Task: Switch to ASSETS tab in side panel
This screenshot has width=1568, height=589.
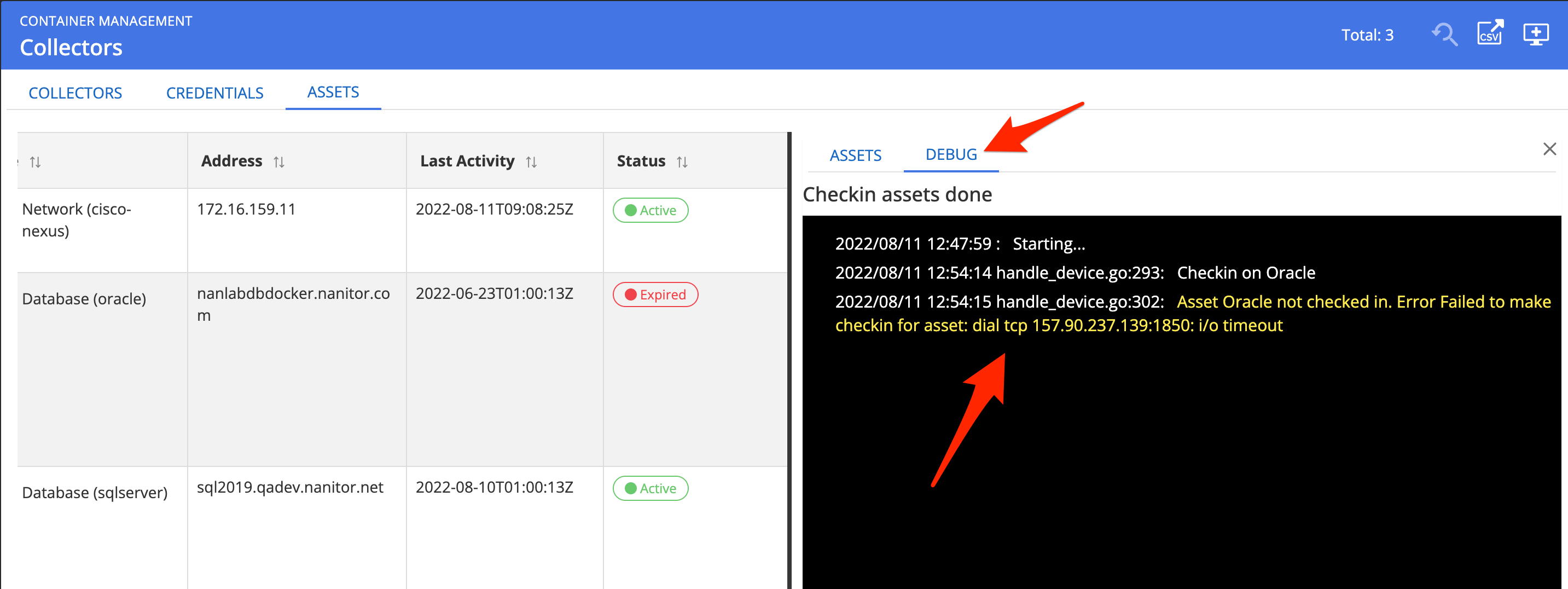Action: [855, 155]
